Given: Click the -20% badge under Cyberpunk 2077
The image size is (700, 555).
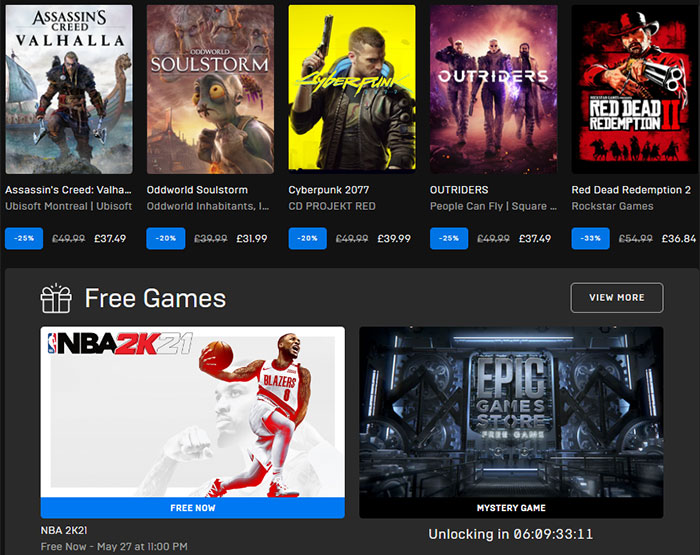Looking at the screenshot, I should tap(308, 238).
